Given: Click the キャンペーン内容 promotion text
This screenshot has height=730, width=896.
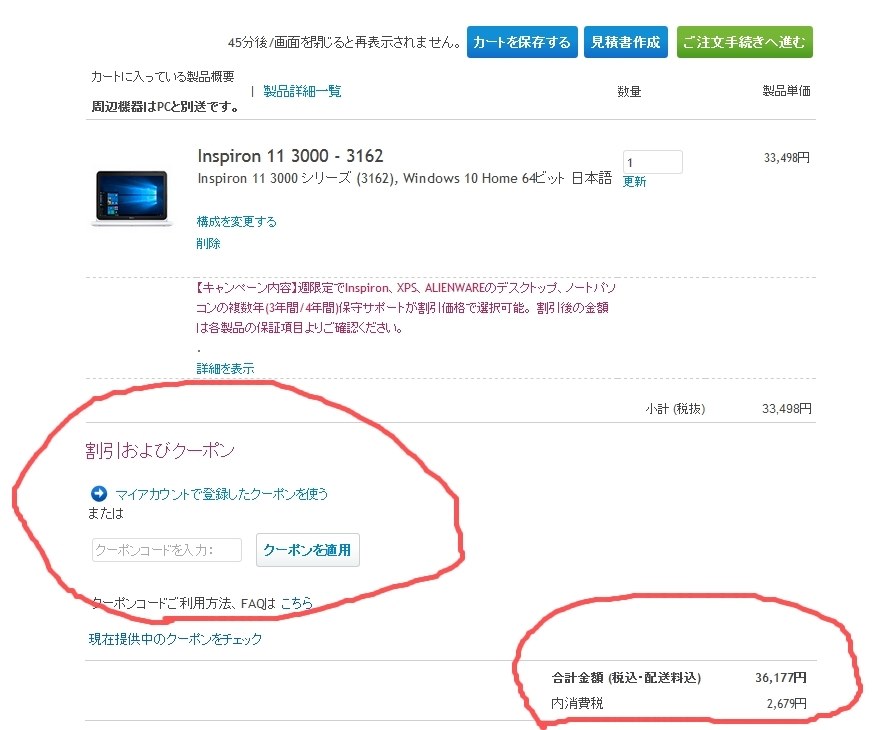Looking at the screenshot, I should 406,308.
